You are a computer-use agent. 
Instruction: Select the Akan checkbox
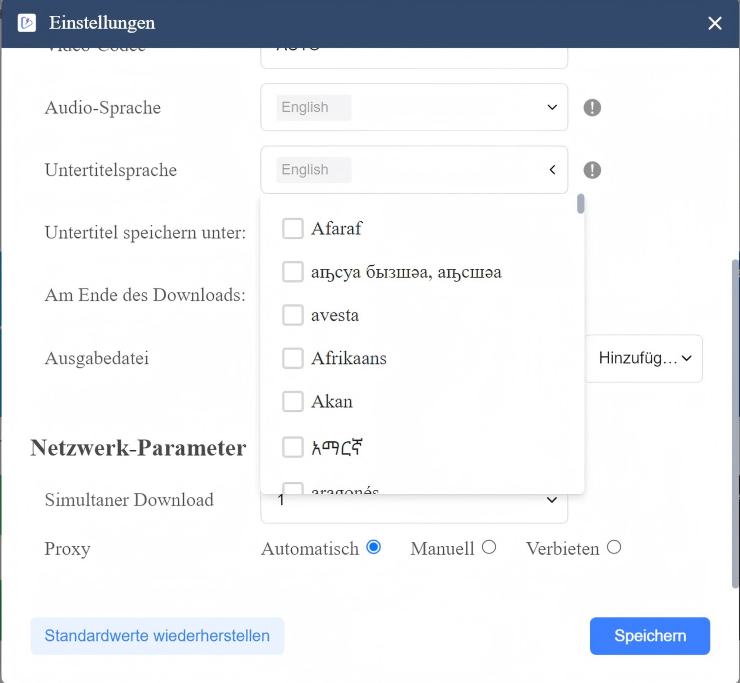tap(293, 402)
